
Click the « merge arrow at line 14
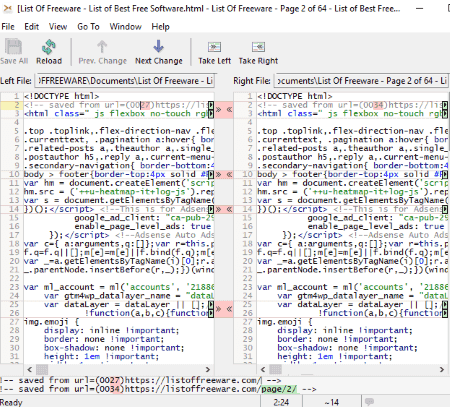click(229, 209)
